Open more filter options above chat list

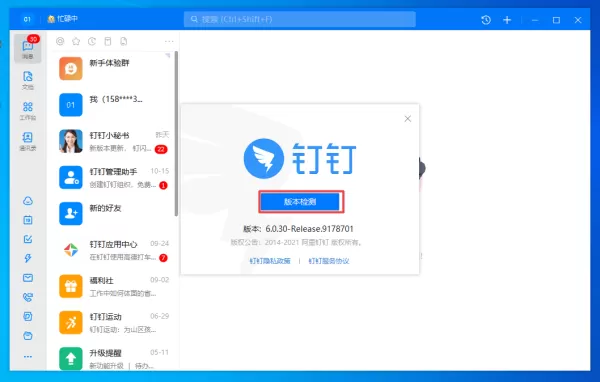[169, 41]
